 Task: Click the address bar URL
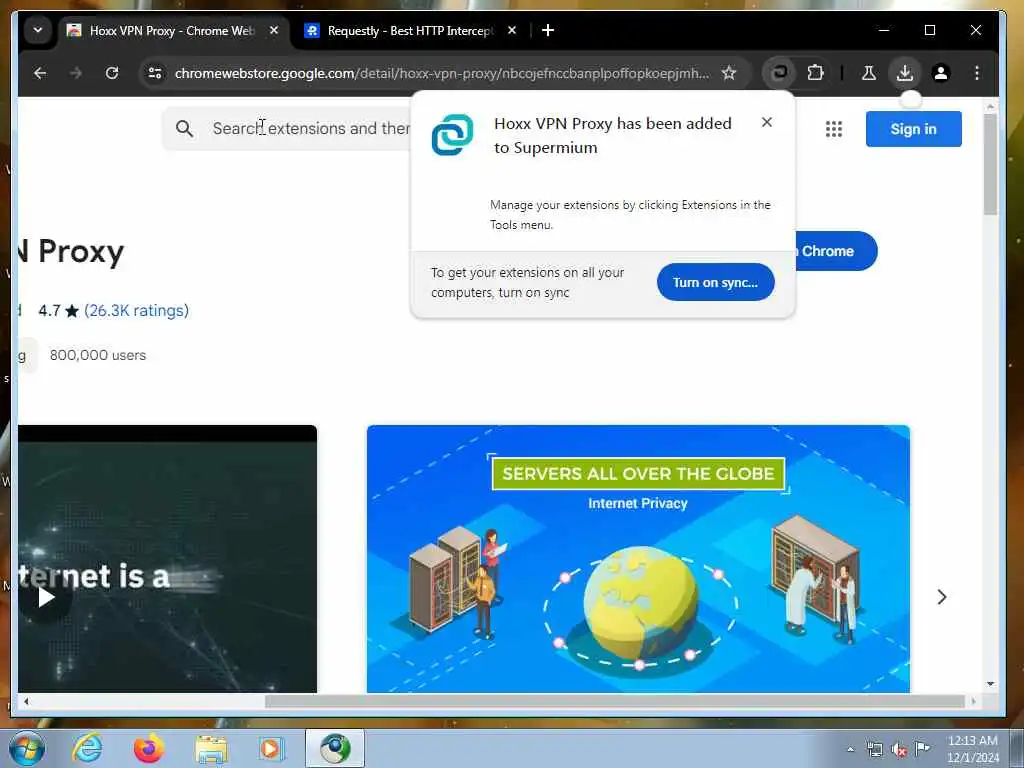click(x=441, y=73)
